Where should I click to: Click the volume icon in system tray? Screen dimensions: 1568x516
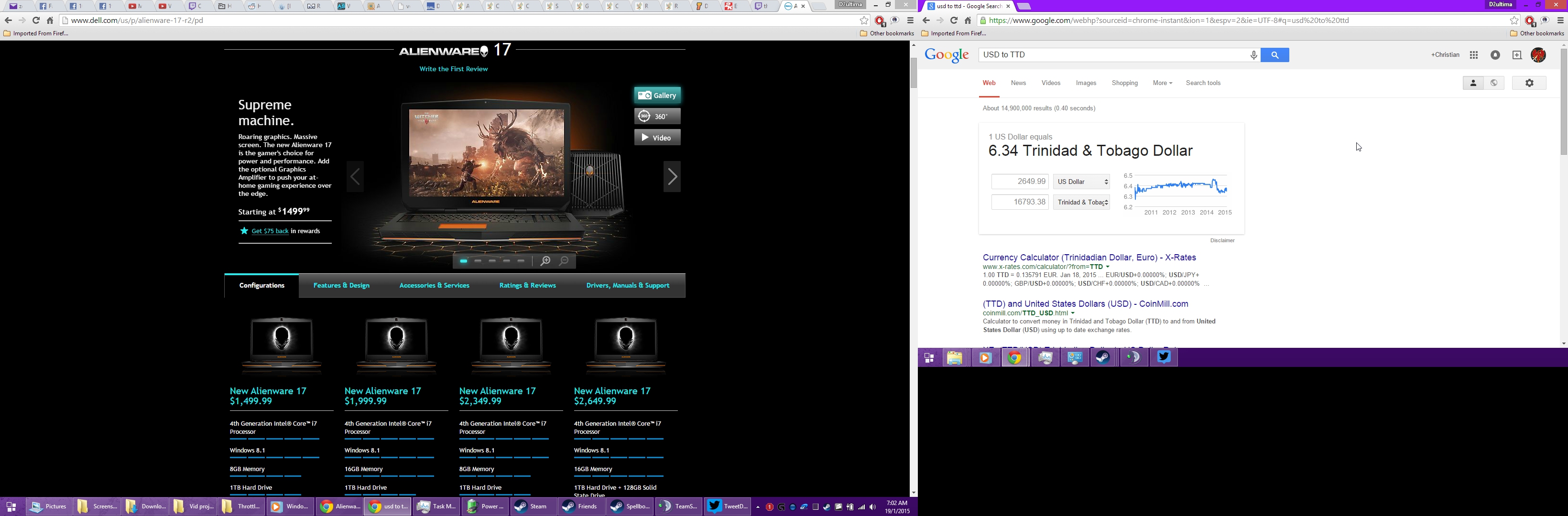point(873,507)
